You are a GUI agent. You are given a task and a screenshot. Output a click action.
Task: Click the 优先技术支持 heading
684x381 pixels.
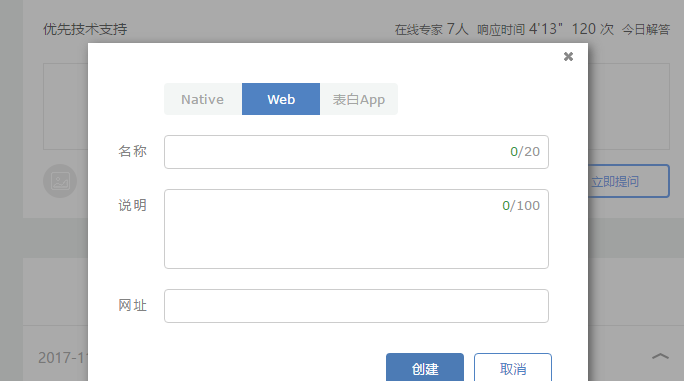(x=85, y=29)
